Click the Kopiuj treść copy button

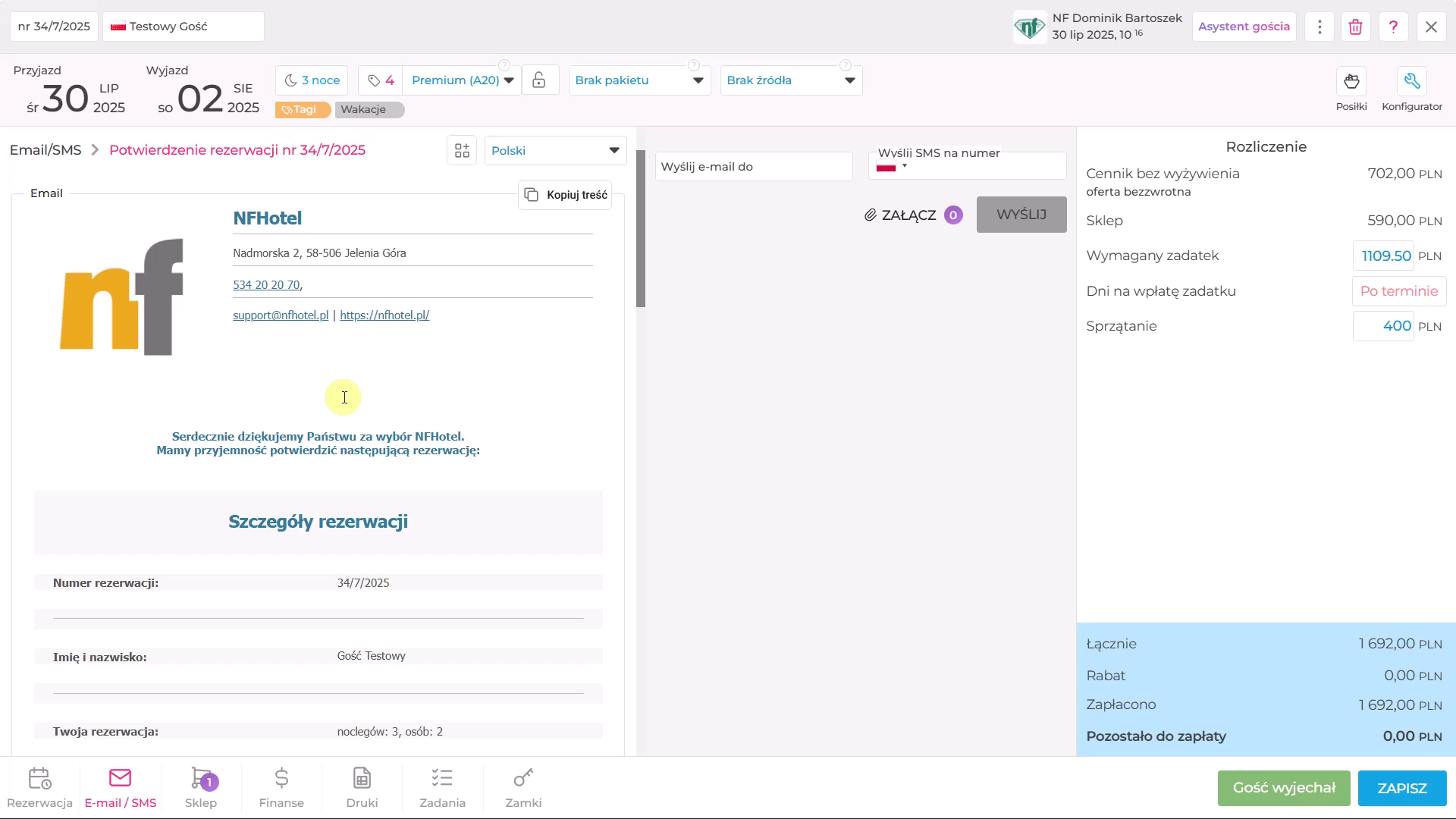(566, 195)
